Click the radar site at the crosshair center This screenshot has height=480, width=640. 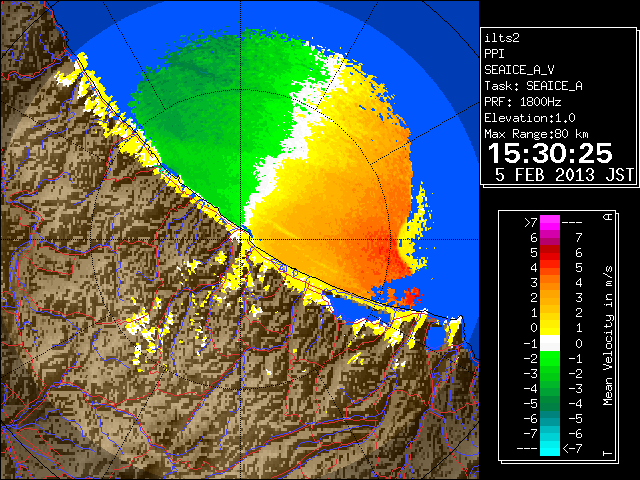pos(241,239)
